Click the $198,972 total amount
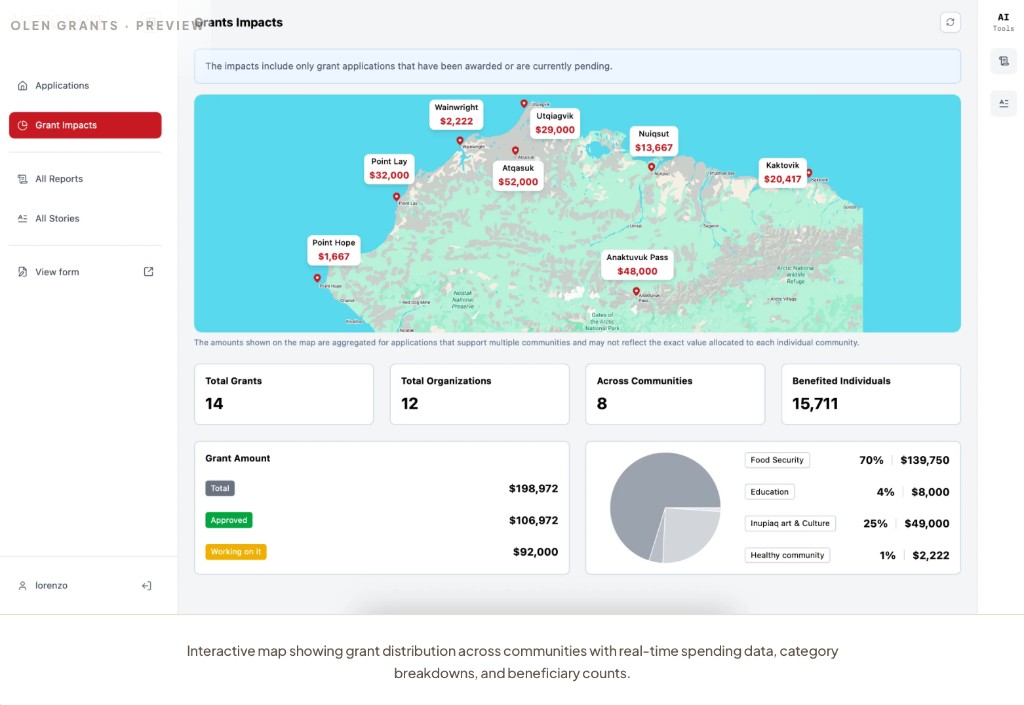This screenshot has width=1024, height=705. click(x=534, y=488)
